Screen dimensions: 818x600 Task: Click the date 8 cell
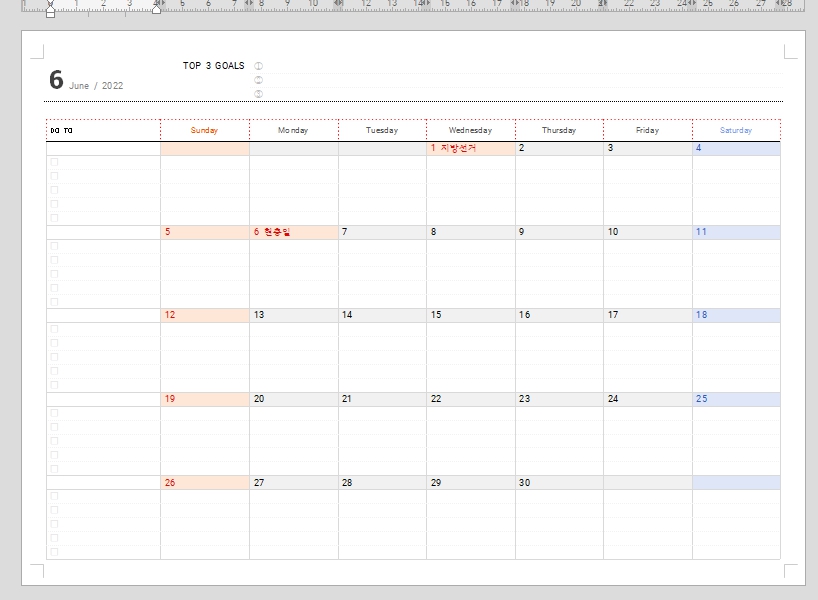[471, 232]
